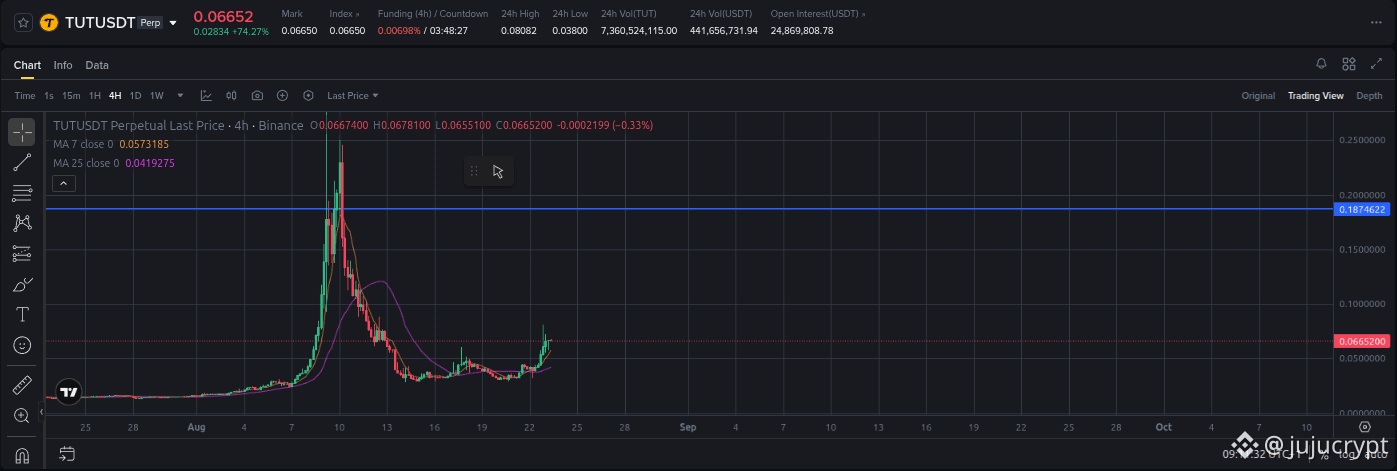Viewport: 1397px width, 471px height.
Task: Click the MA 25 close indicator legend
Action: pyautogui.click(x=114, y=163)
